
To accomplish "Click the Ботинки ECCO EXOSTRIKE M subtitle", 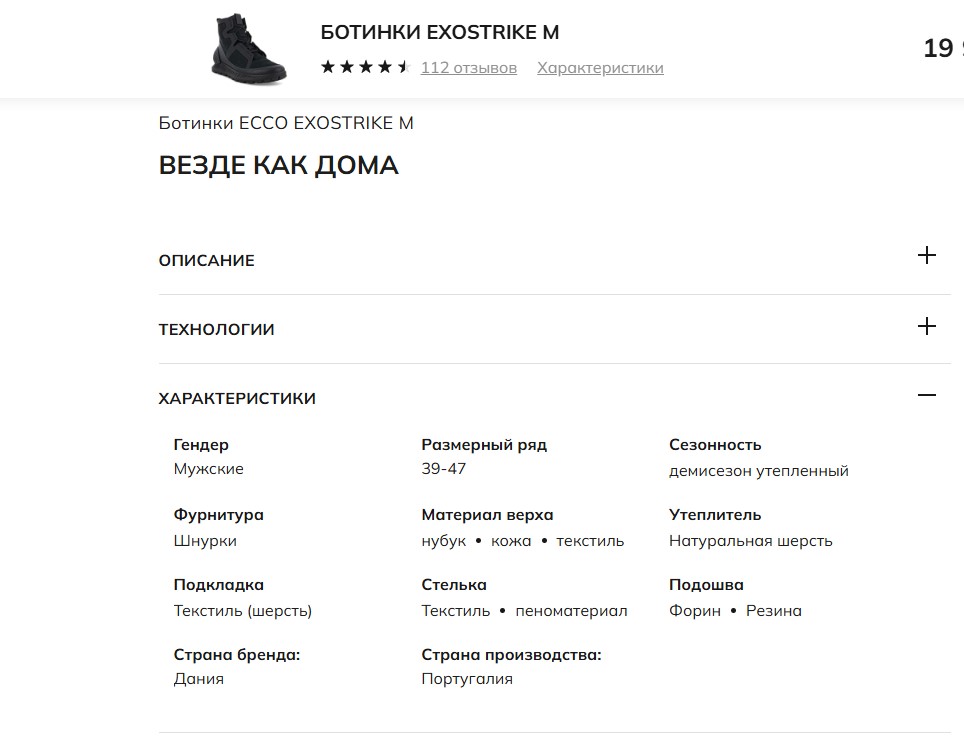I will pyautogui.click(x=286, y=124).
